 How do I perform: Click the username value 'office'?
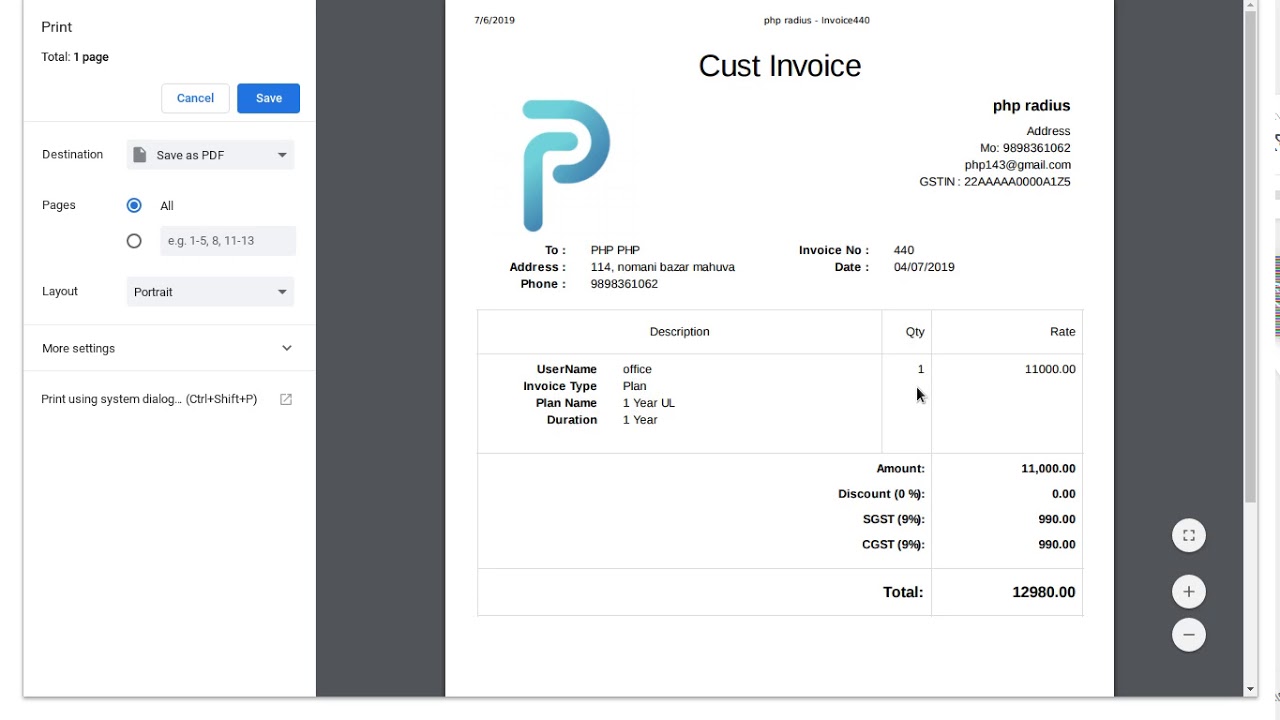[637, 369]
